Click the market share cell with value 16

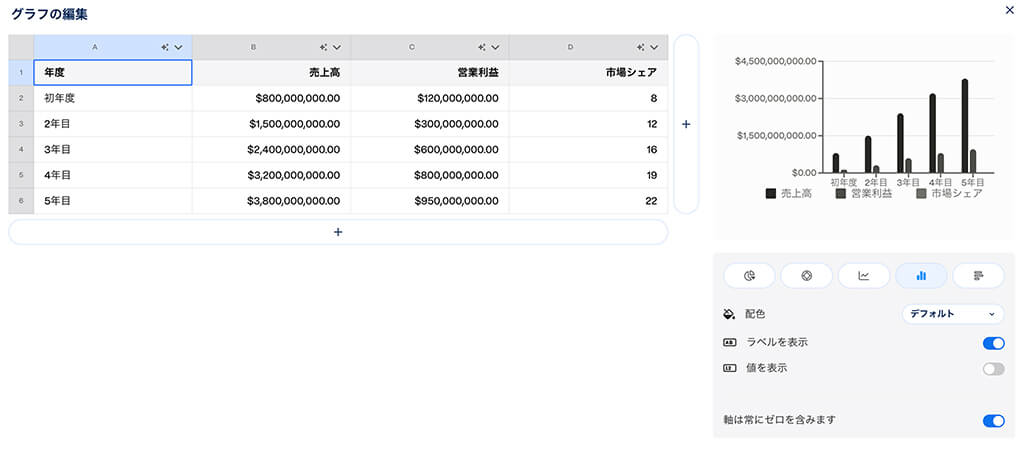coord(588,149)
